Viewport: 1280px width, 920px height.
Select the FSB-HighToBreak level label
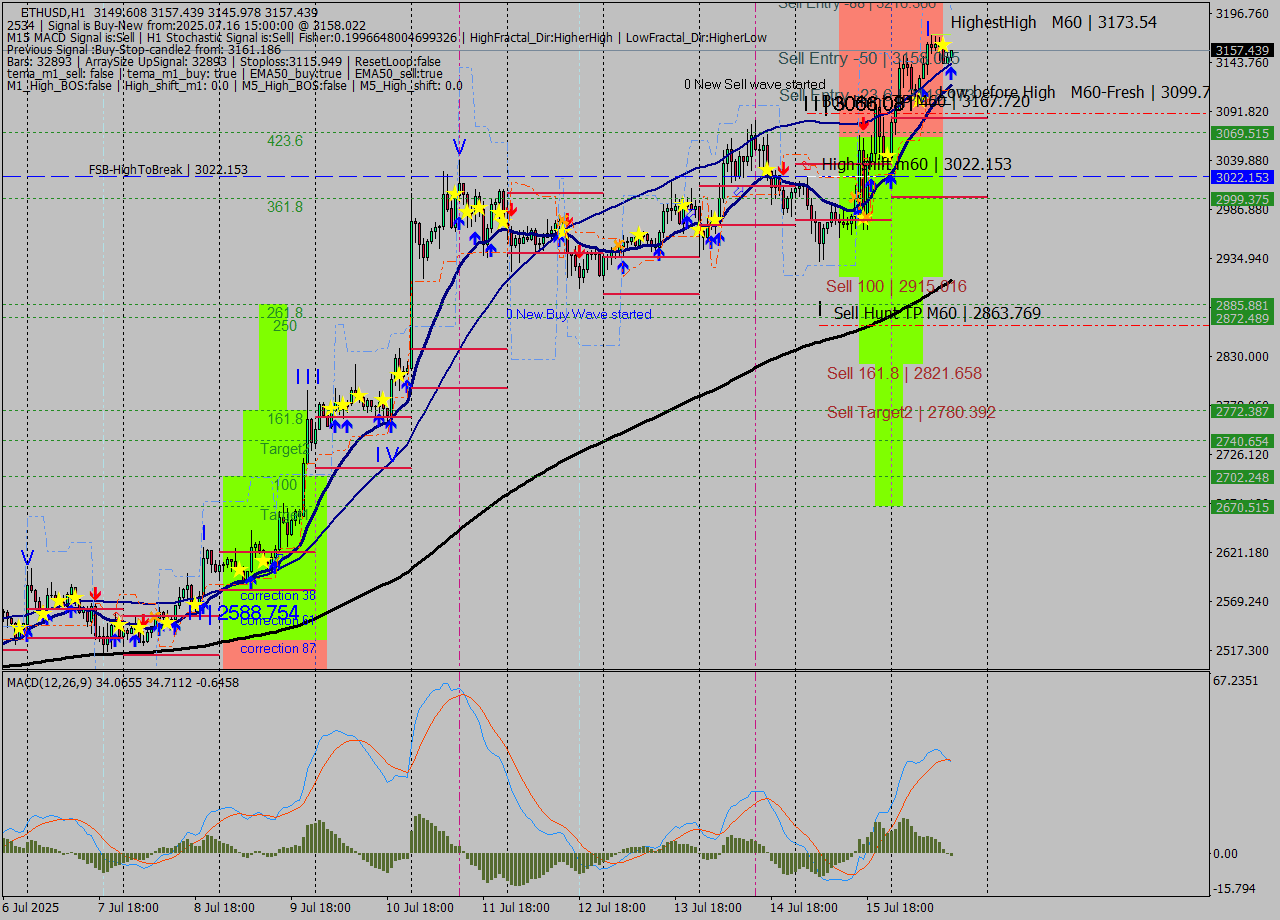click(168, 170)
